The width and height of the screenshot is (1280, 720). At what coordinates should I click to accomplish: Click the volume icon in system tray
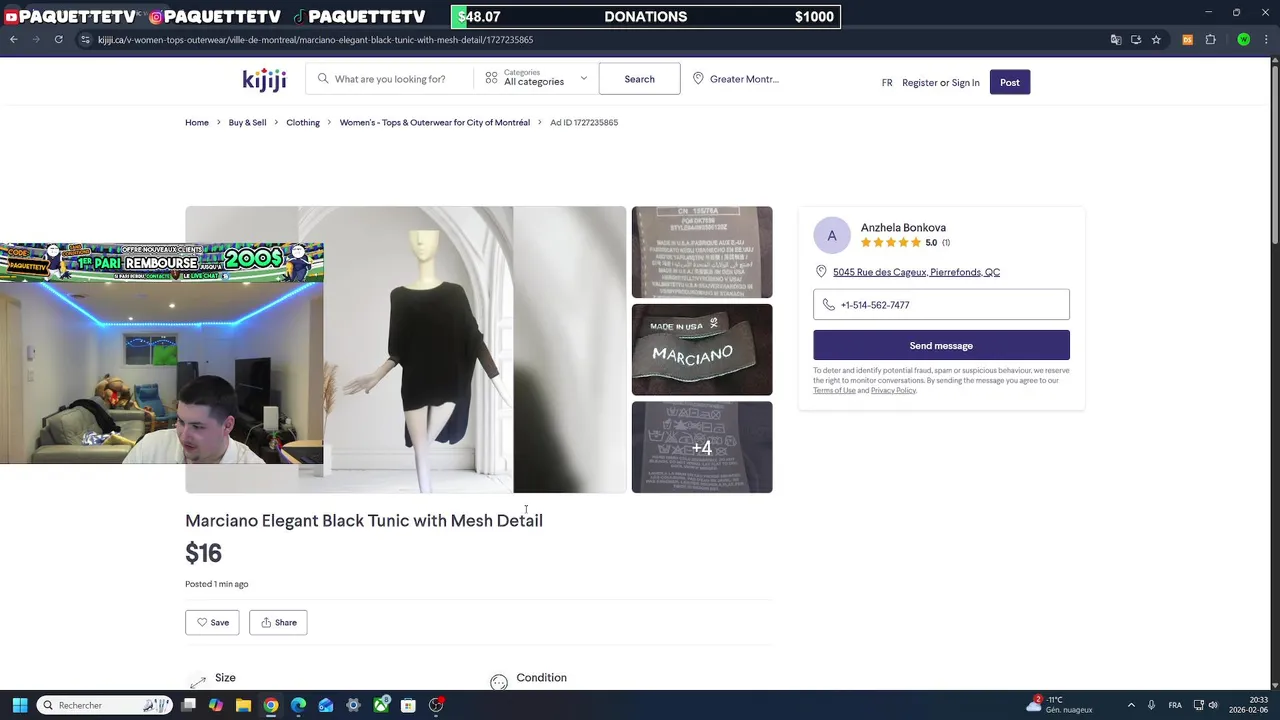coord(1214,705)
